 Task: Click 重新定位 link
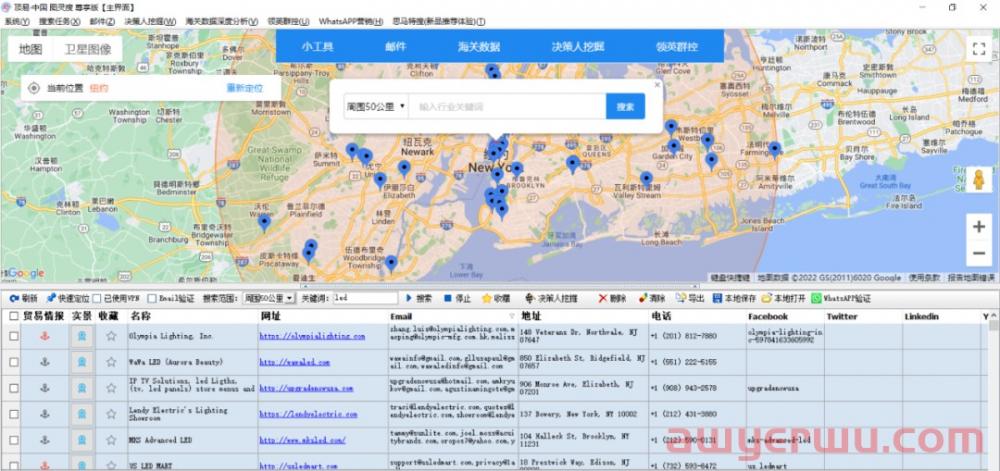[x=244, y=89]
